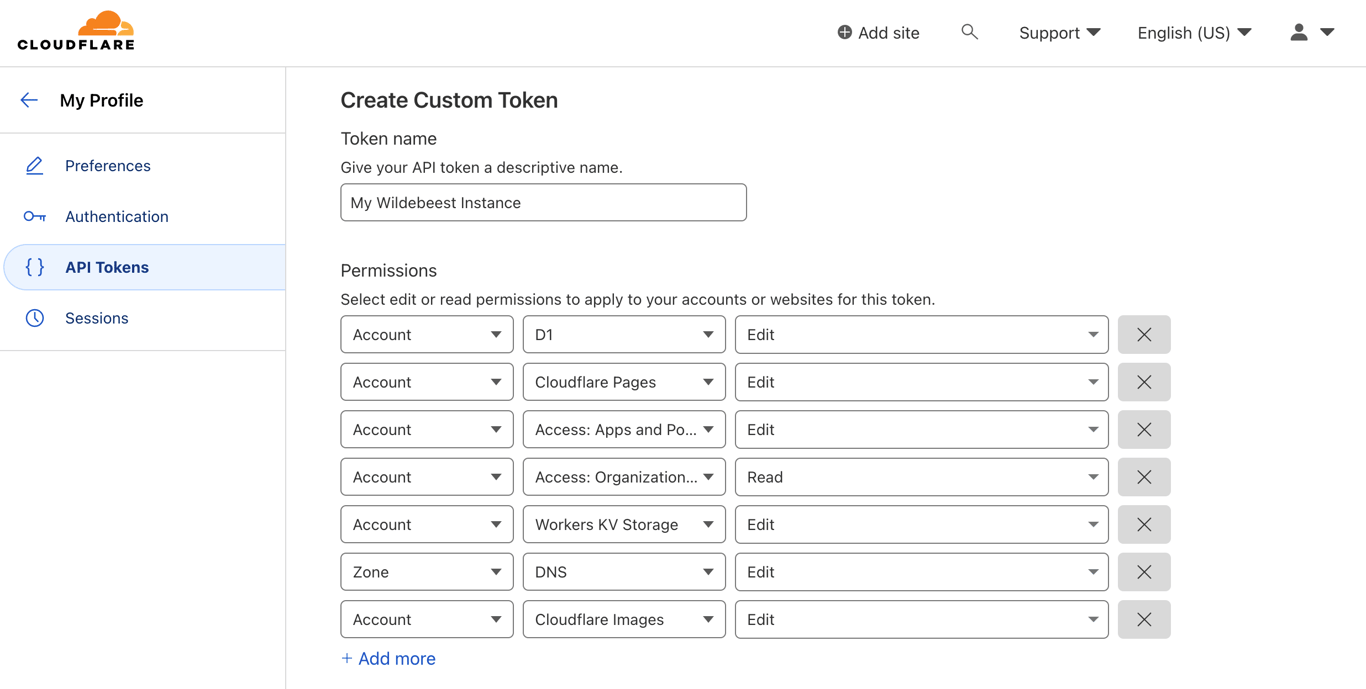
Task: Click the Add site button
Action: point(878,33)
